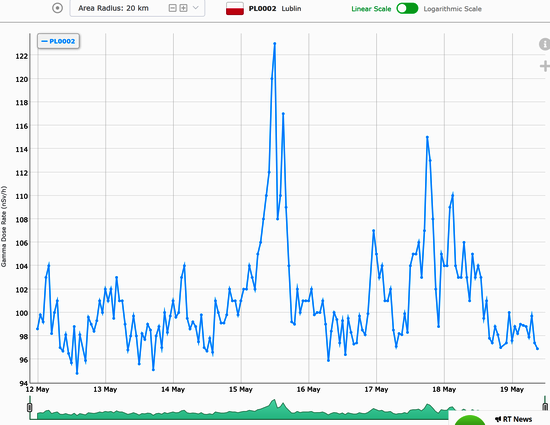The height and width of the screenshot is (425, 550).
Task: Grab the right range slider handle
Action: [545, 407]
